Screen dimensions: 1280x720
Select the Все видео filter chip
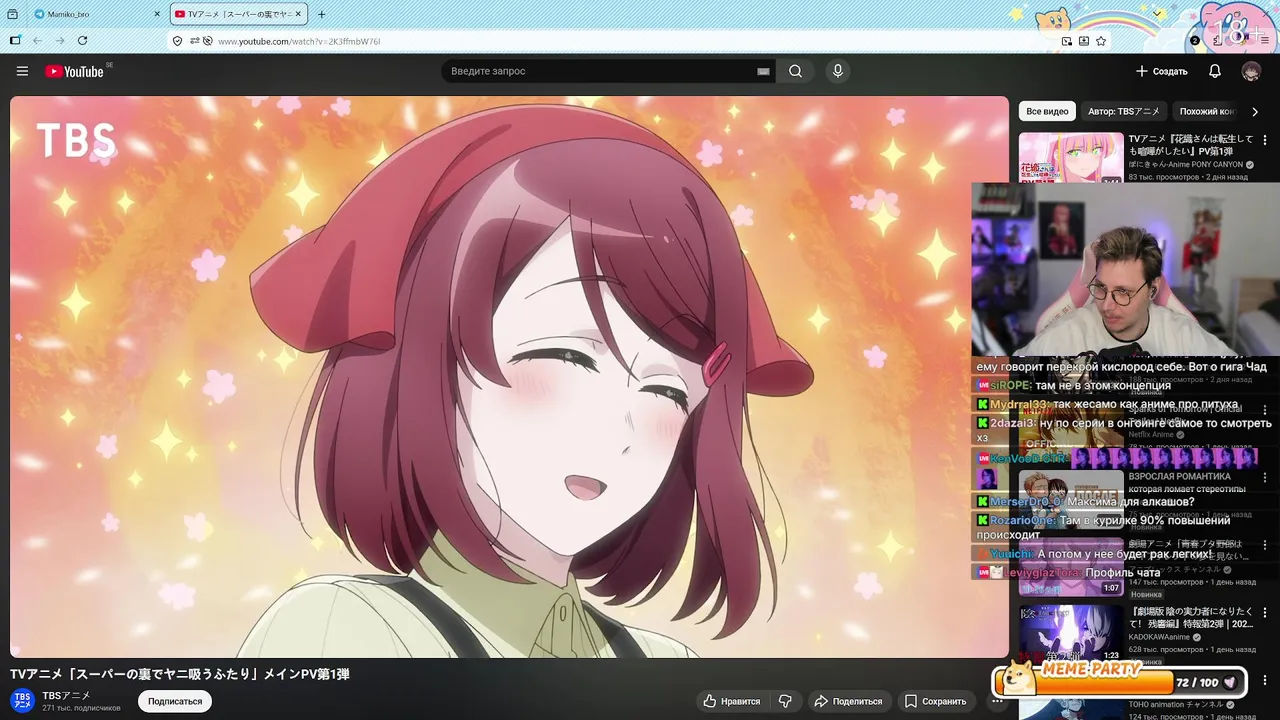1047,112
